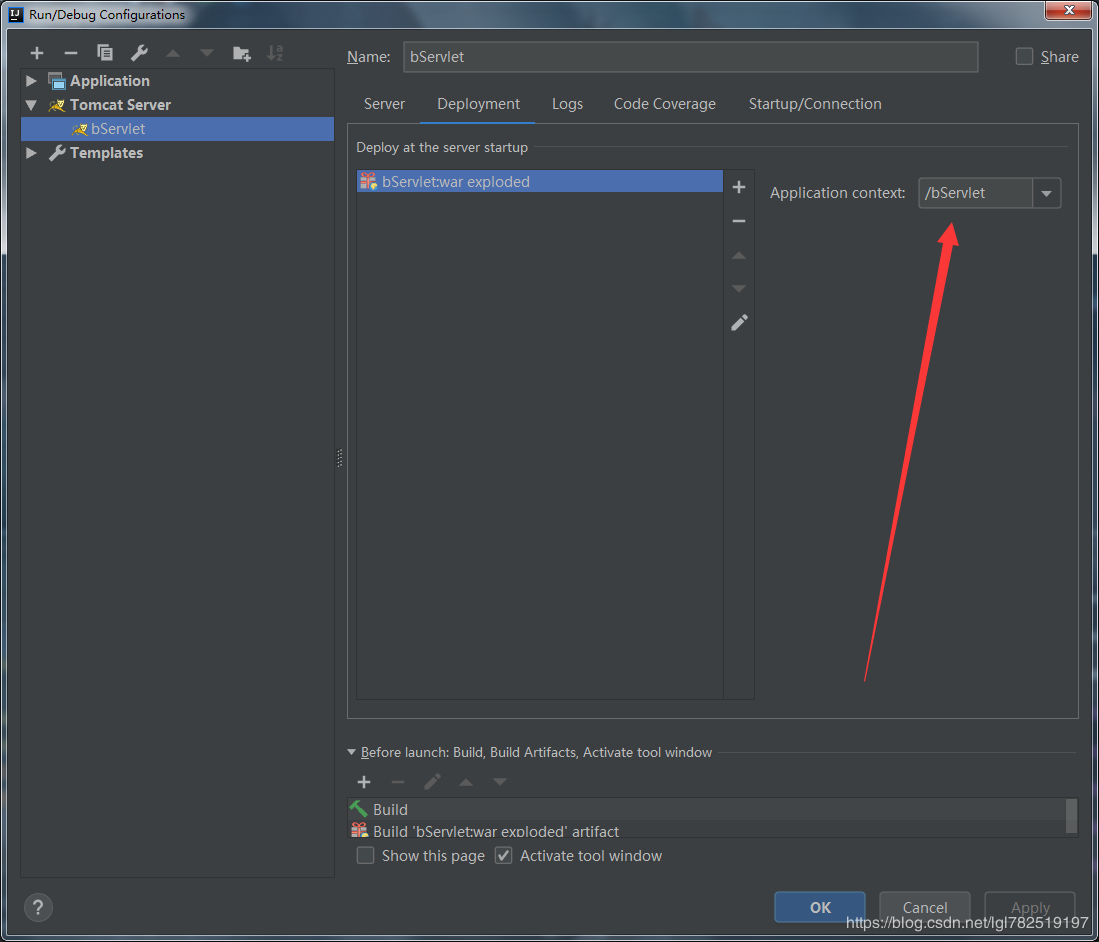Switch to the Server tab

tap(384, 104)
